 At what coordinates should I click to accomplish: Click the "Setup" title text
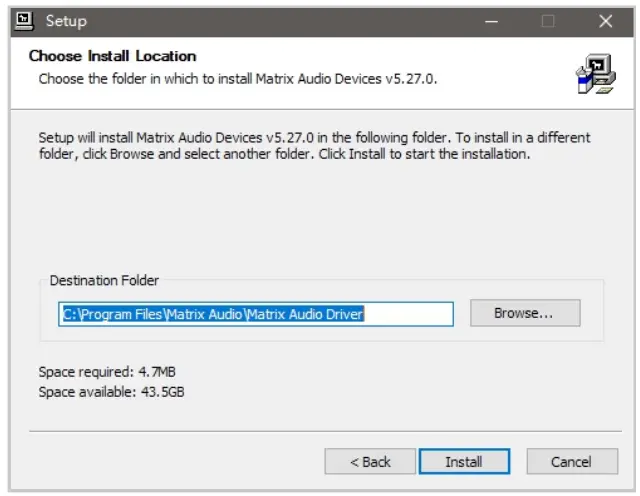point(66,21)
